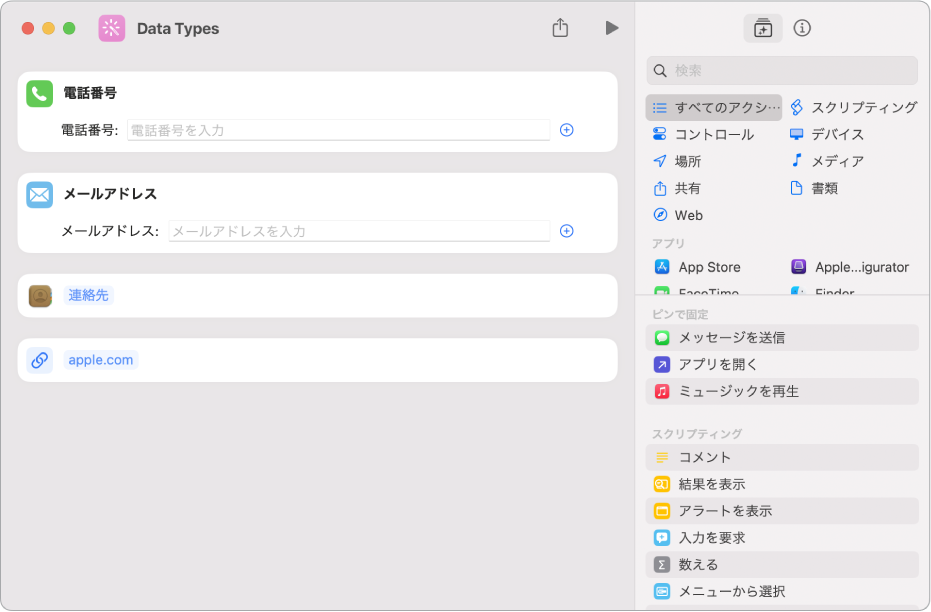Select スクリプティング category
The height and width of the screenshot is (612, 931).
[x=854, y=107]
